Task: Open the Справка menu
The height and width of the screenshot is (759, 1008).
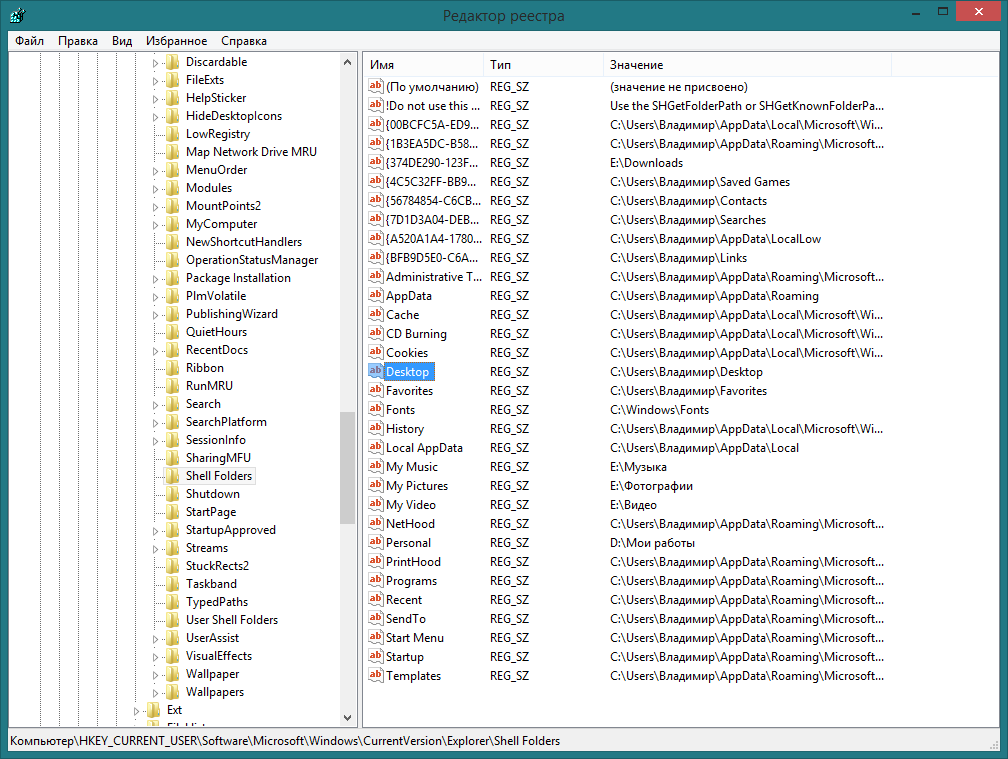Action: pos(244,40)
